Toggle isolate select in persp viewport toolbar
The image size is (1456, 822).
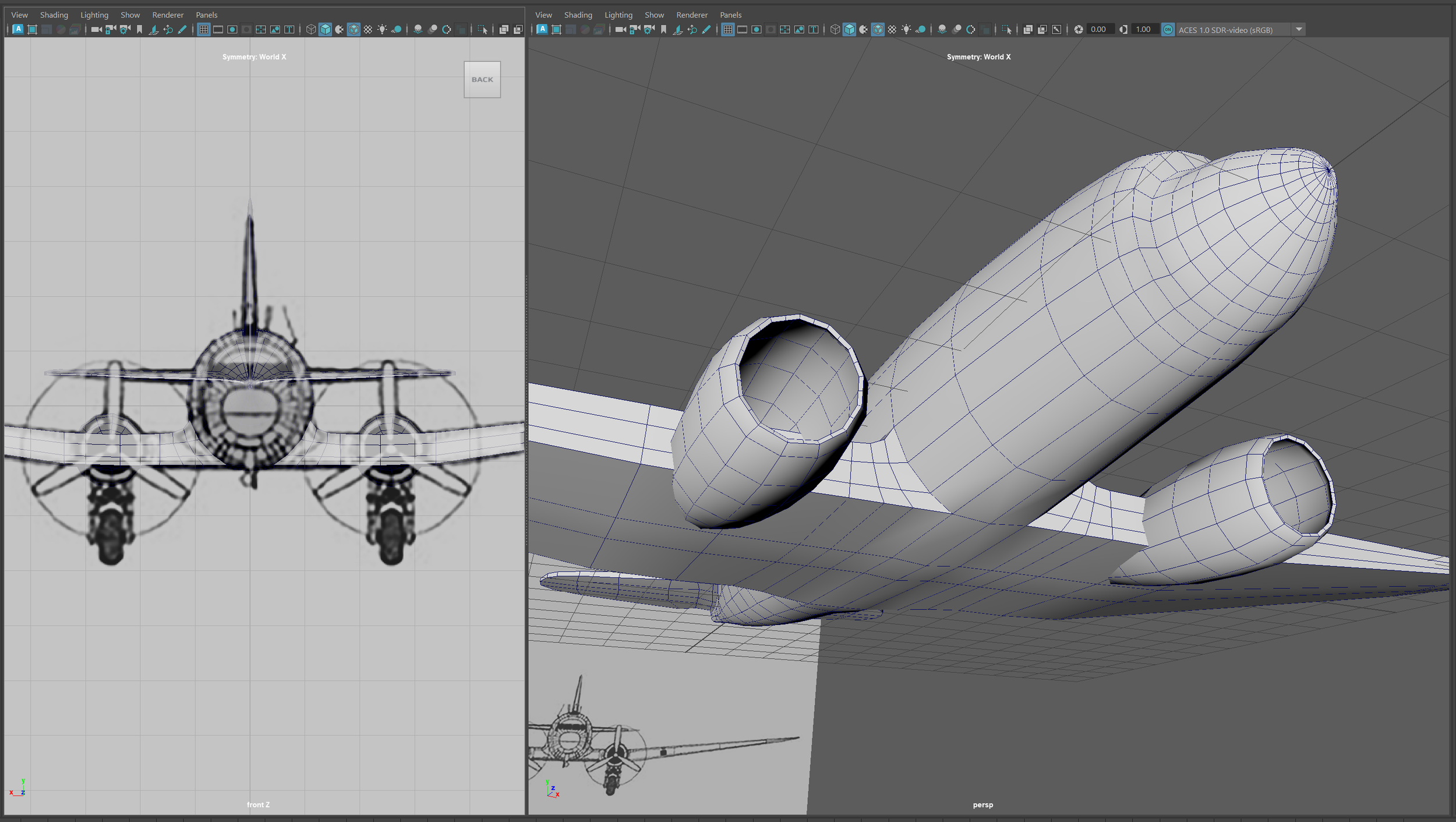(1006, 30)
